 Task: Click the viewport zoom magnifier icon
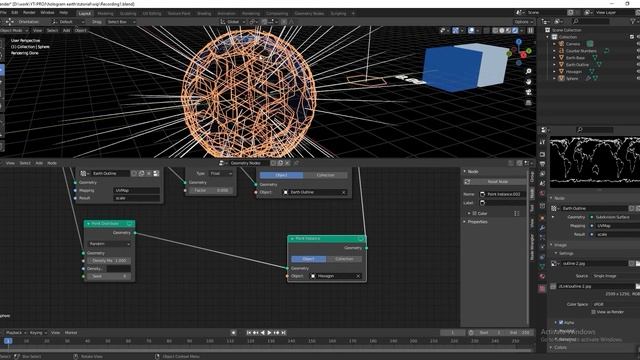(x=529, y=71)
